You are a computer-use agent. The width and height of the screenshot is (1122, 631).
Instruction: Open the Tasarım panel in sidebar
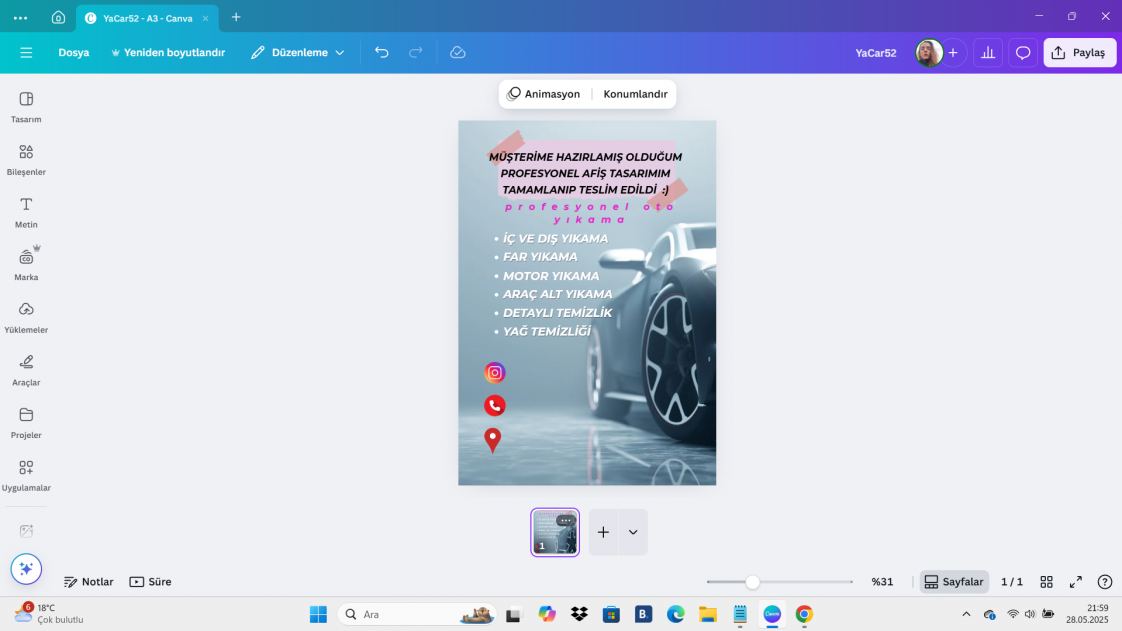(26, 106)
